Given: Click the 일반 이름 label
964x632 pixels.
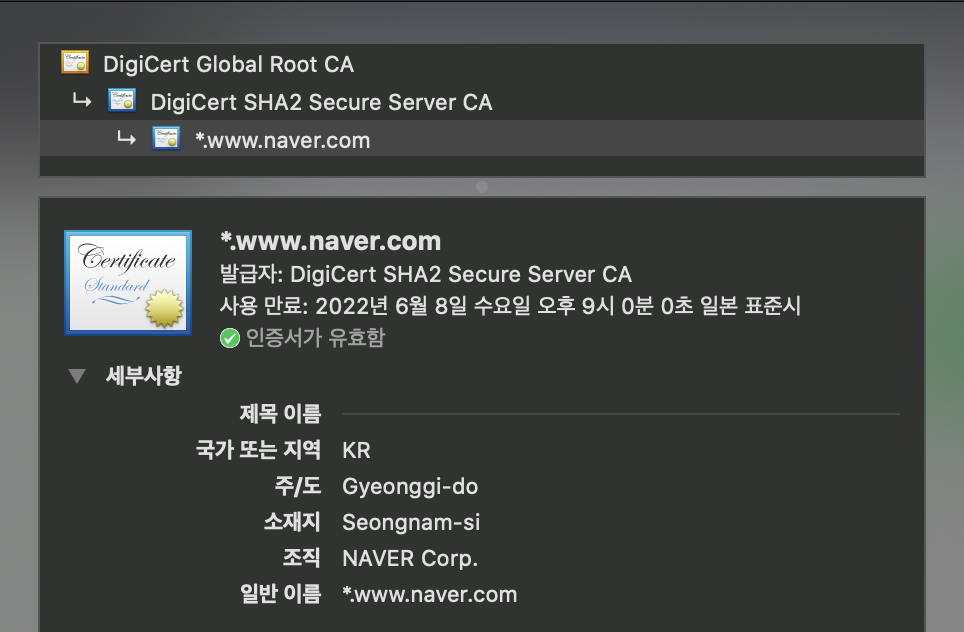Looking at the screenshot, I should pos(280,594).
